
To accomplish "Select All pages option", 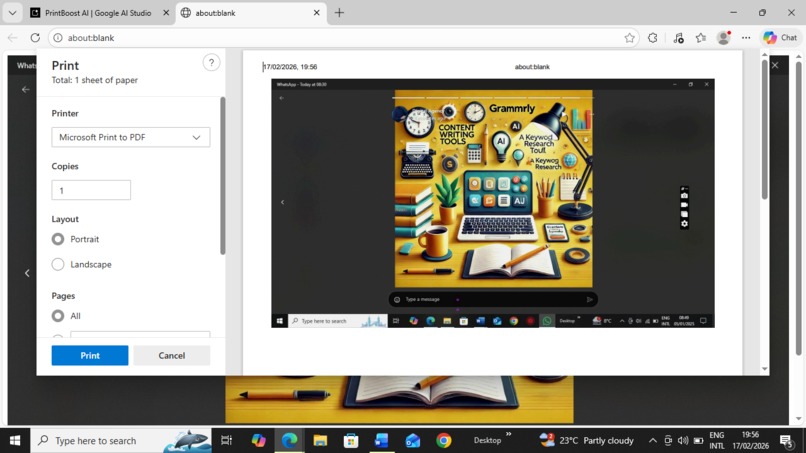I will 58,316.
